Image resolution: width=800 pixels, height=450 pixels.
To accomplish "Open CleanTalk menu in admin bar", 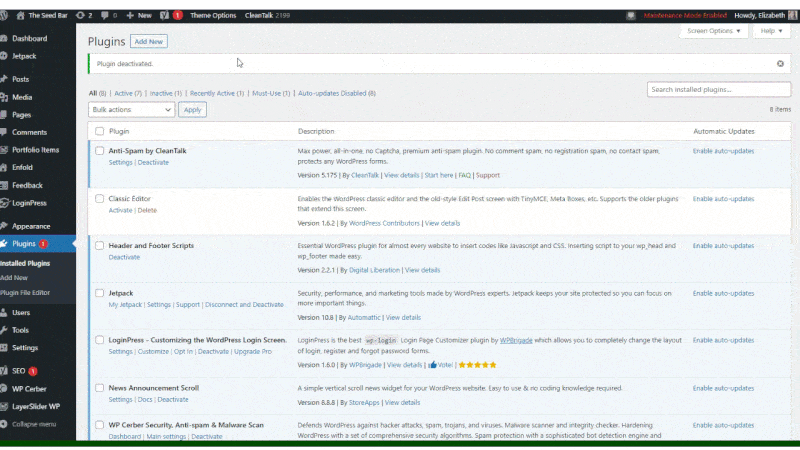I will (267, 15).
